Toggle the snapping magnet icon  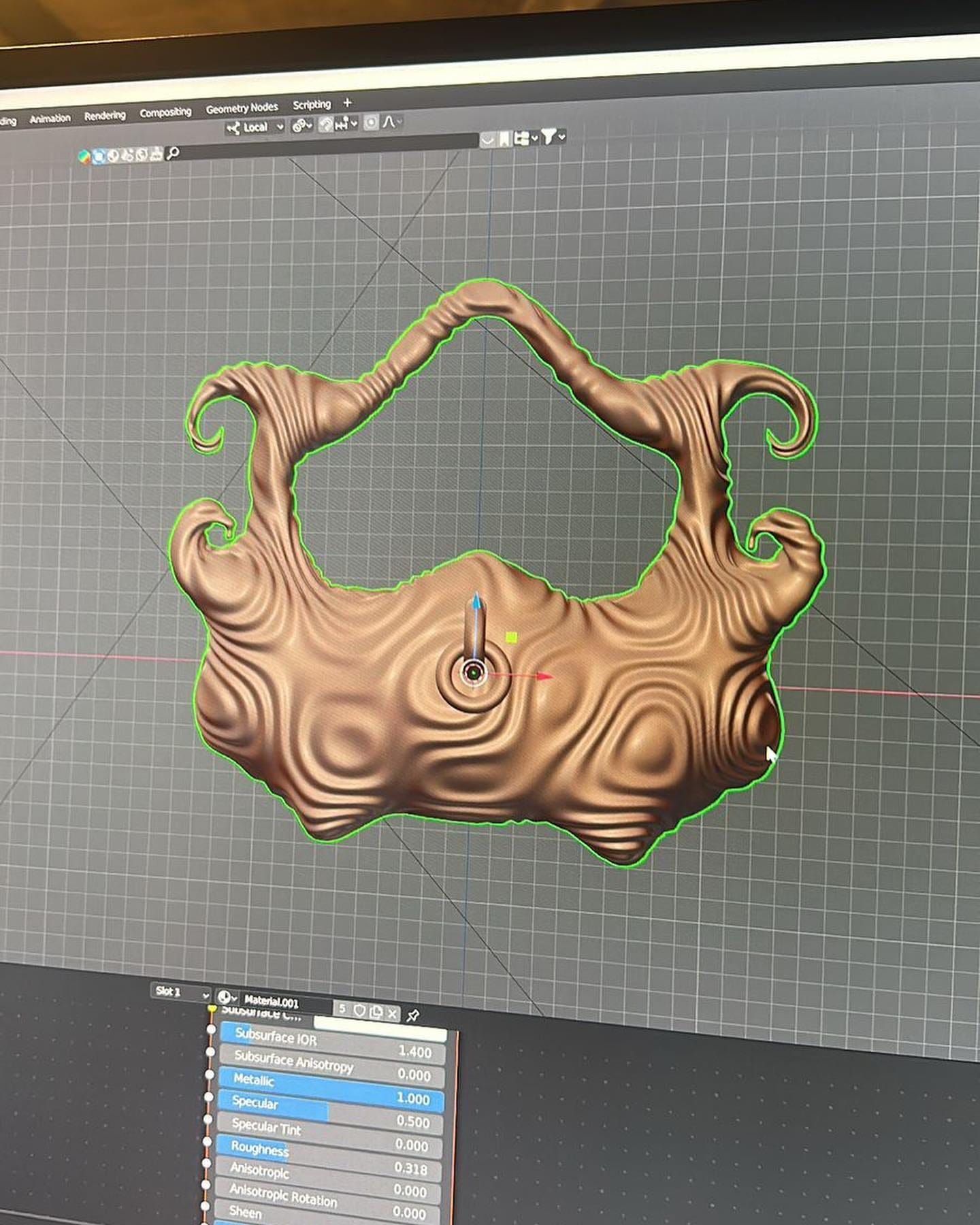click(x=326, y=125)
